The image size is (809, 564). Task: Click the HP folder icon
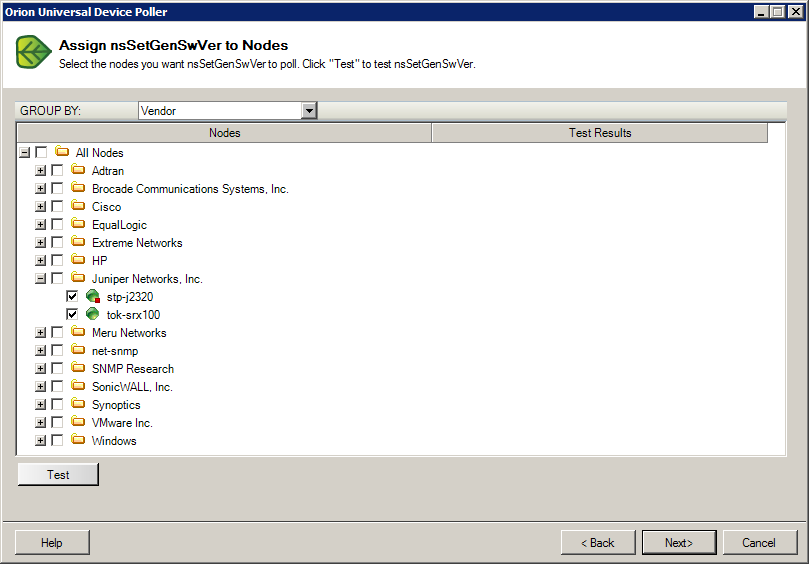[x=78, y=260]
